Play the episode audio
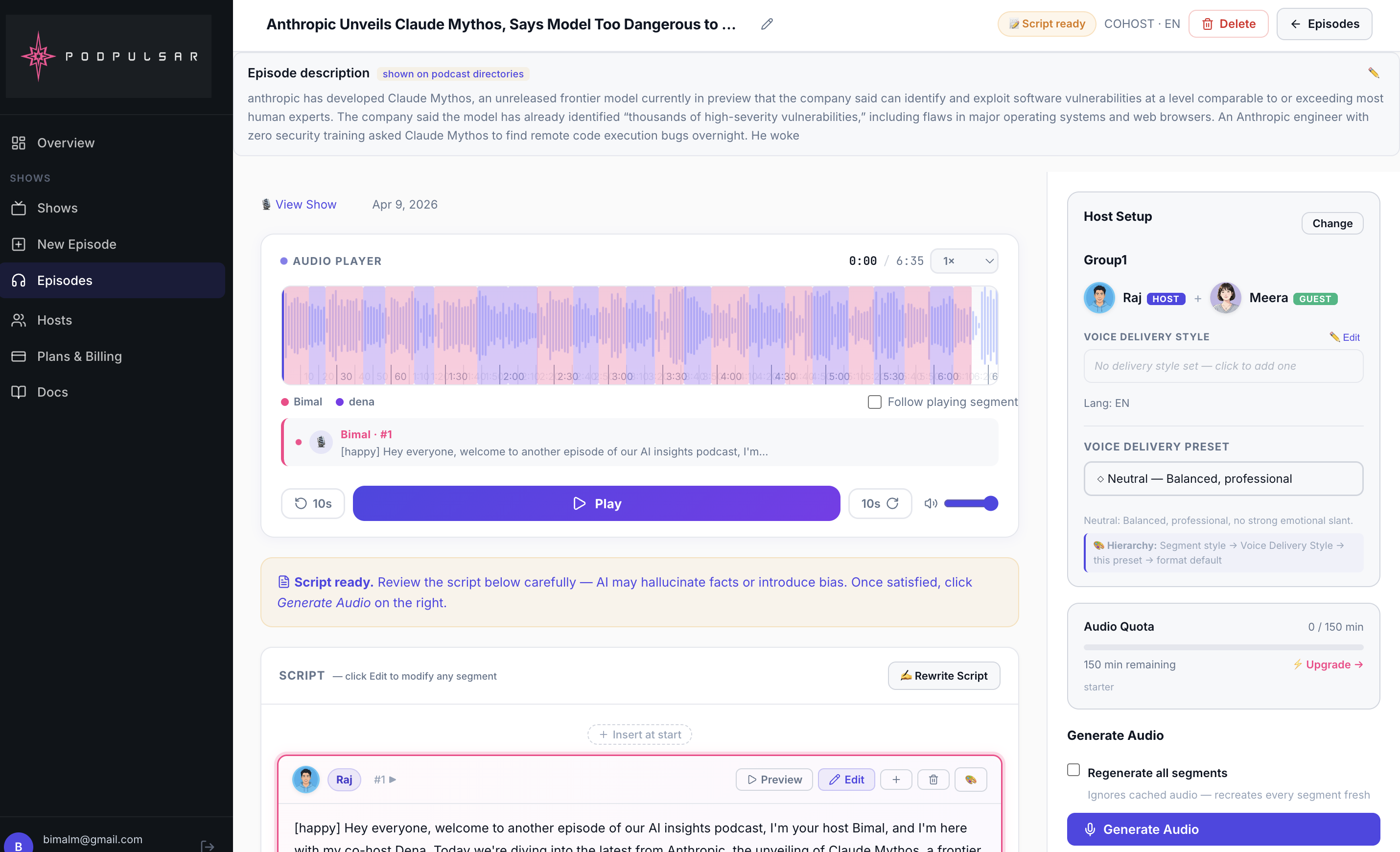The width and height of the screenshot is (1400, 852). pos(596,503)
